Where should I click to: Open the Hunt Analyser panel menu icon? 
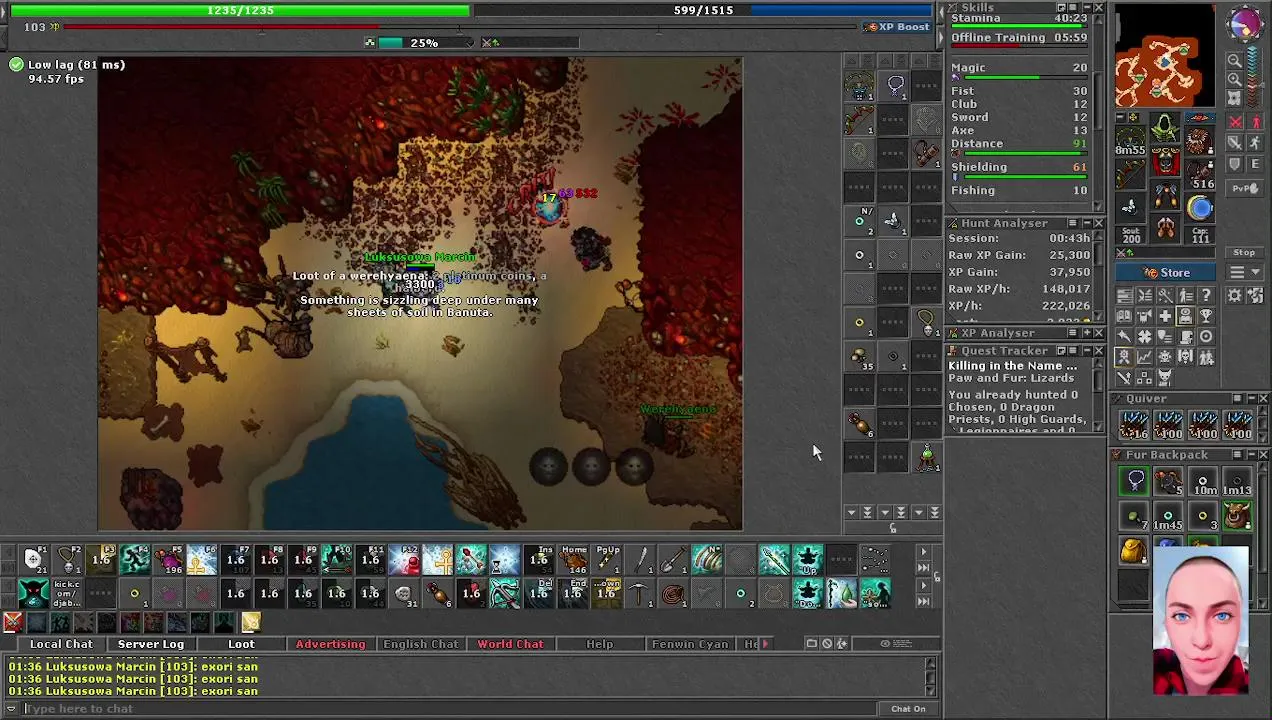(1073, 223)
